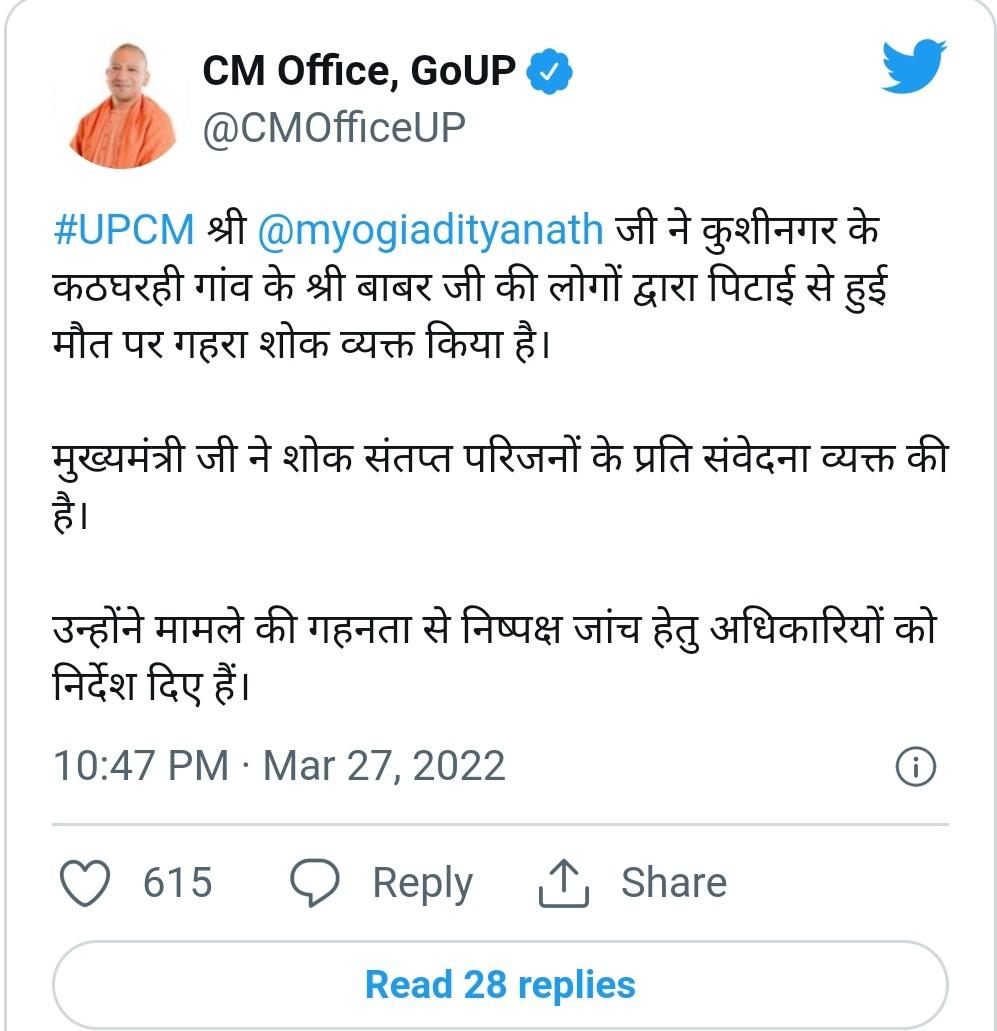The height and width of the screenshot is (1031, 997).
Task: Open the Read 28 replies button
Action: pos(499,984)
